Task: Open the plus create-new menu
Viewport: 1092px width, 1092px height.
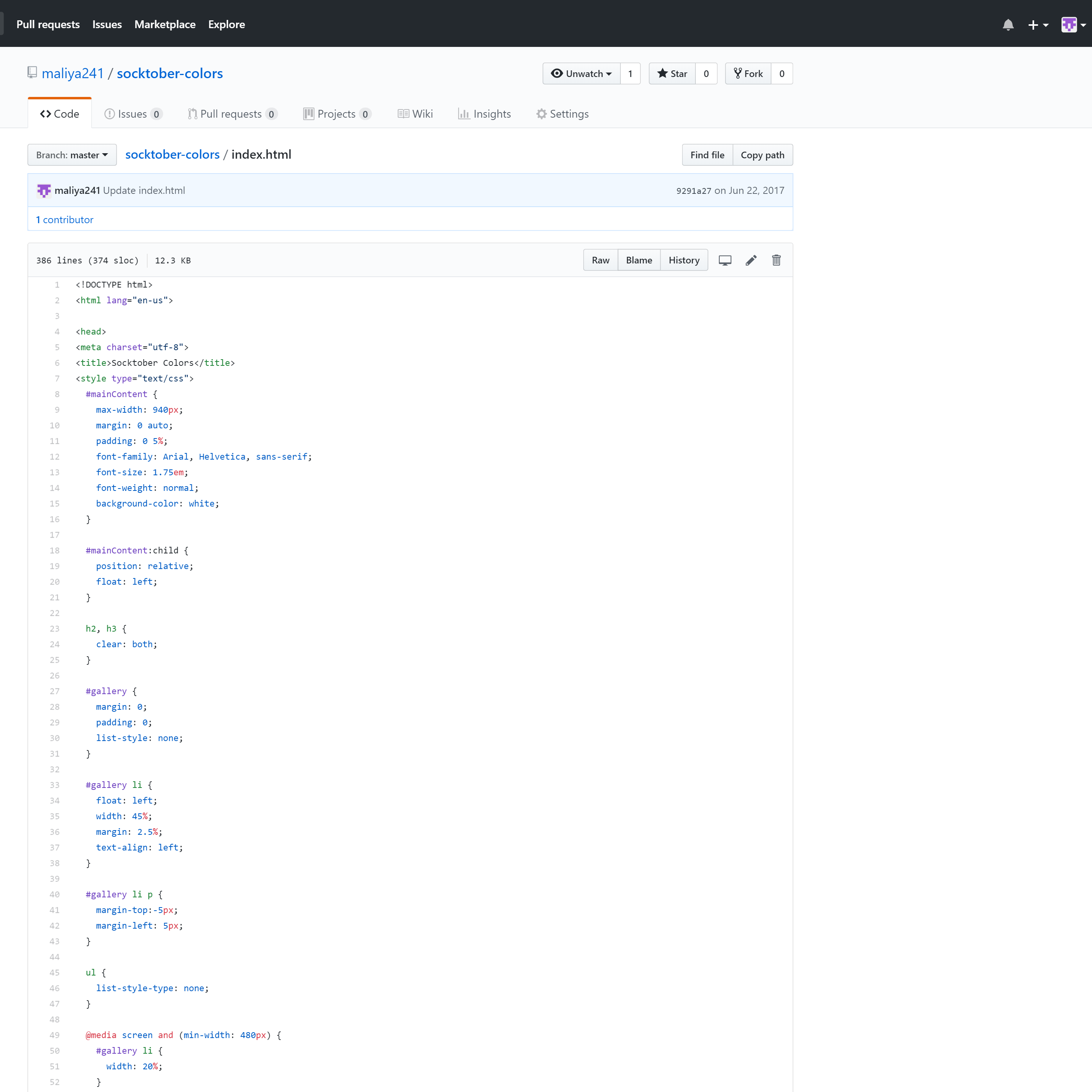Action: coord(1038,25)
